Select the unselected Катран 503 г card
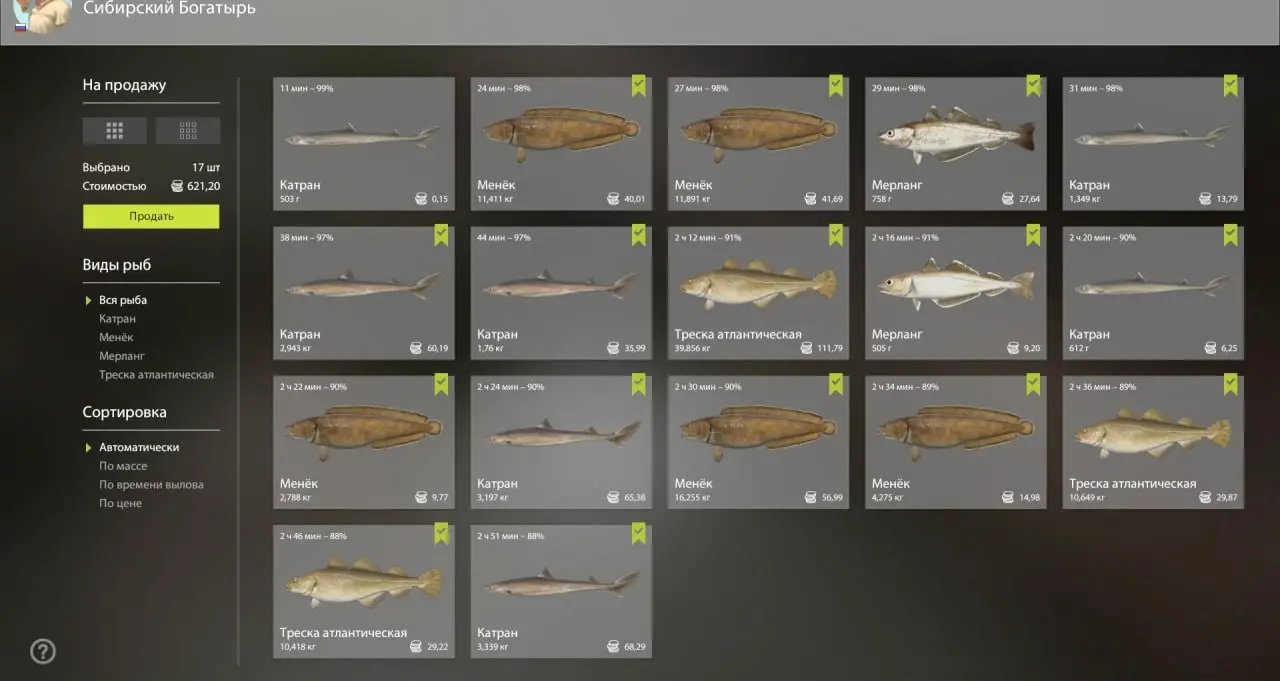Image resolution: width=1280 pixels, height=681 pixels. coord(363,143)
